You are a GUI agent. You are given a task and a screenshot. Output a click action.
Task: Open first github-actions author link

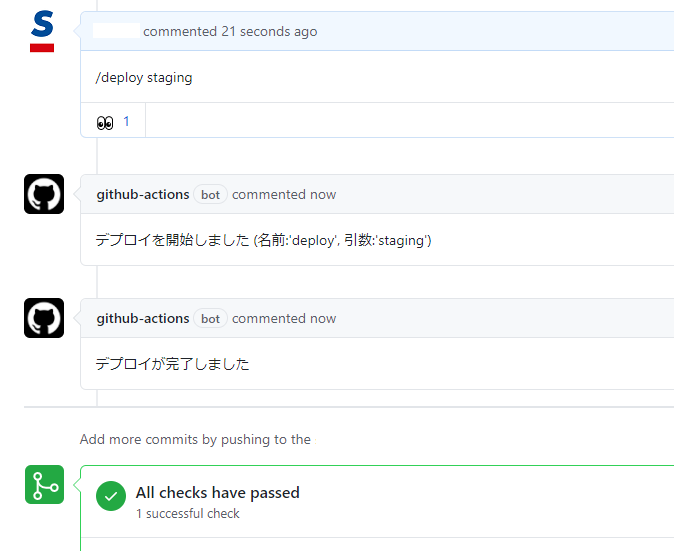click(x=143, y=195)
